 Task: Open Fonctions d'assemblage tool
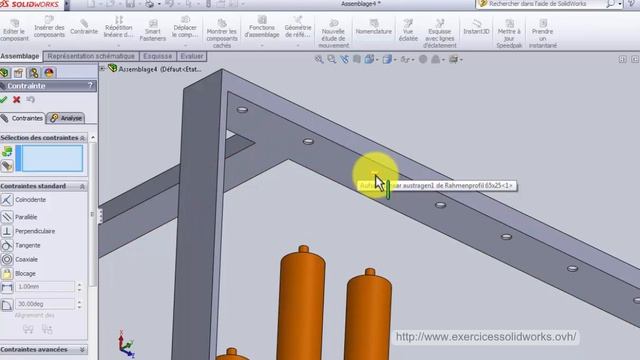click(x=262, y=28)
